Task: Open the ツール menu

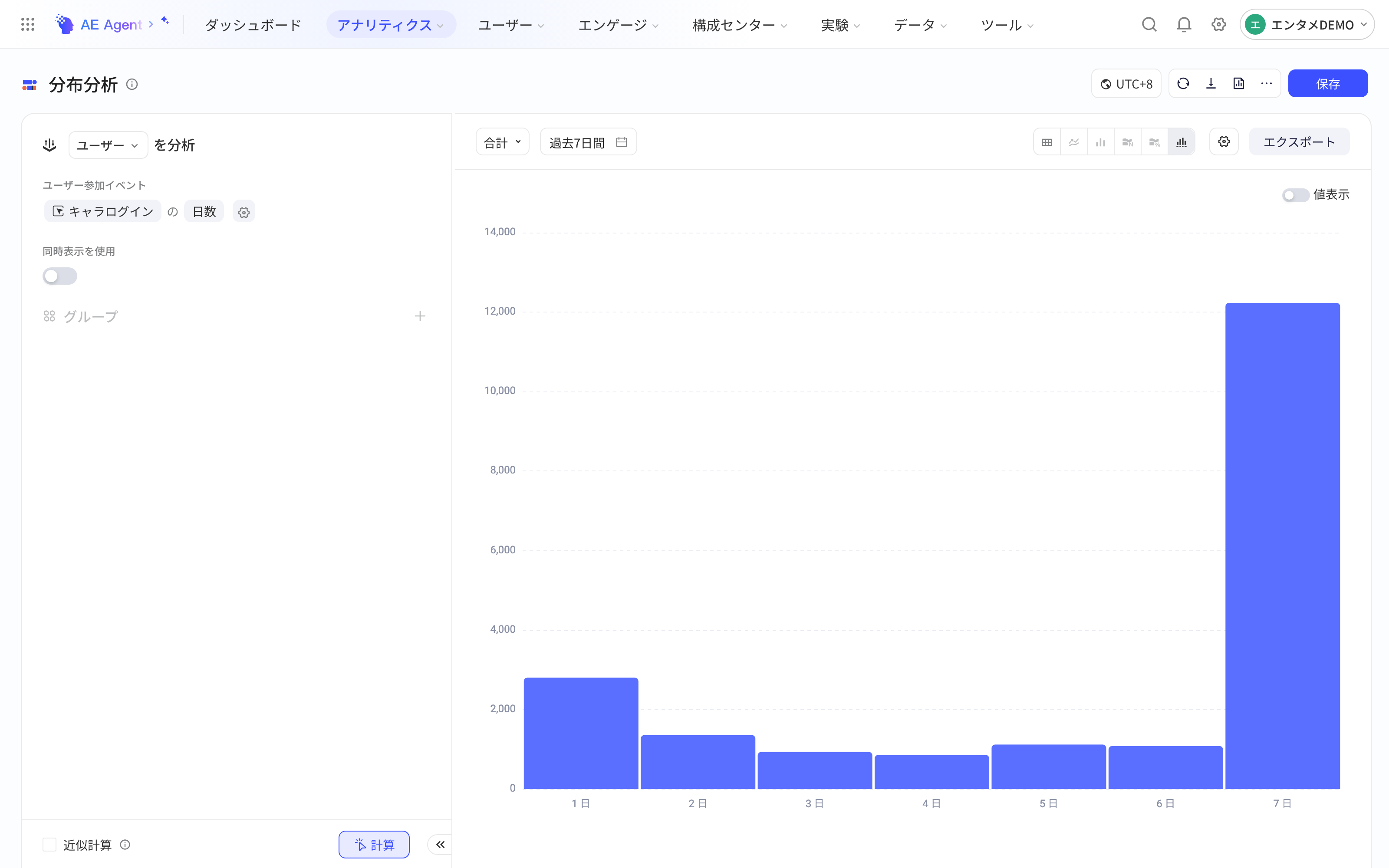Action: tap(1007, 25)
